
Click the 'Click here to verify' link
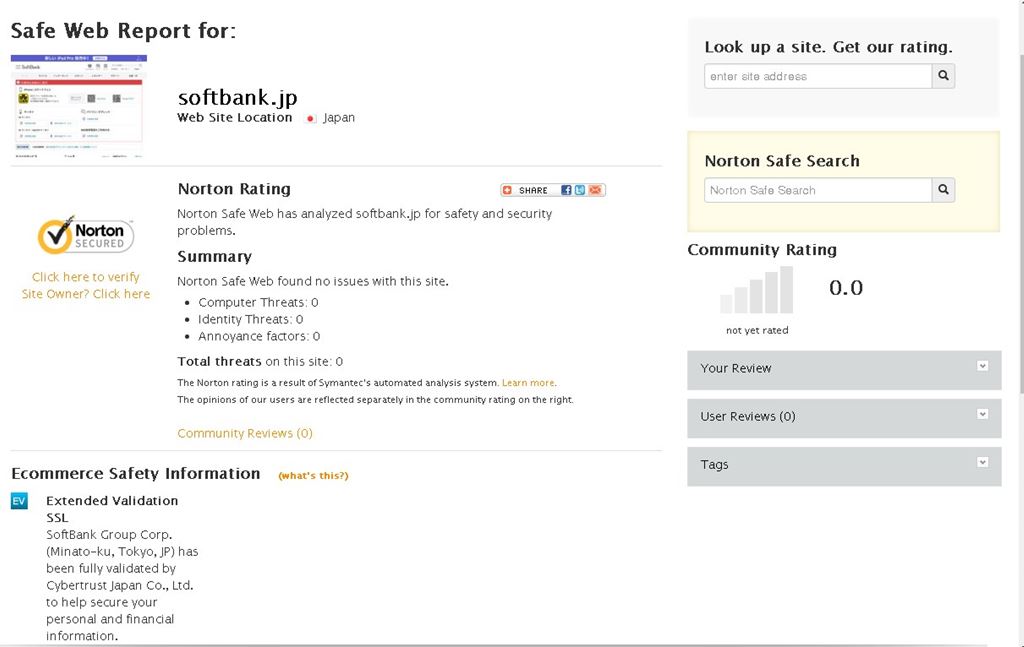point(86,277)
